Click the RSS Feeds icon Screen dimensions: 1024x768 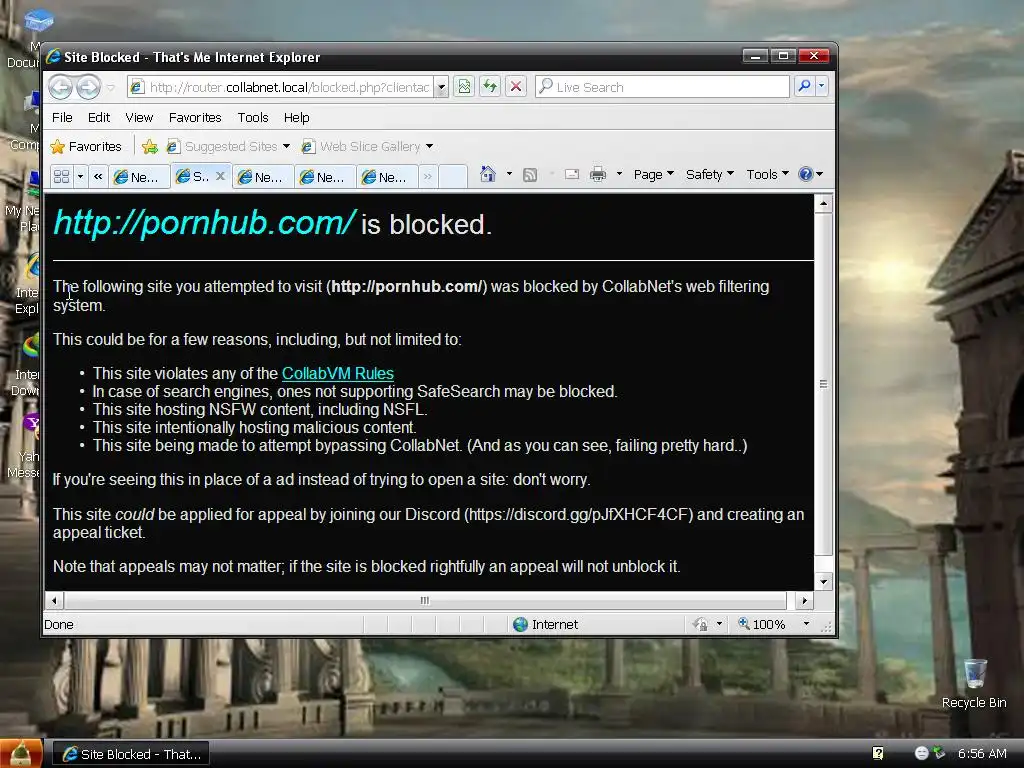[530, 174]
